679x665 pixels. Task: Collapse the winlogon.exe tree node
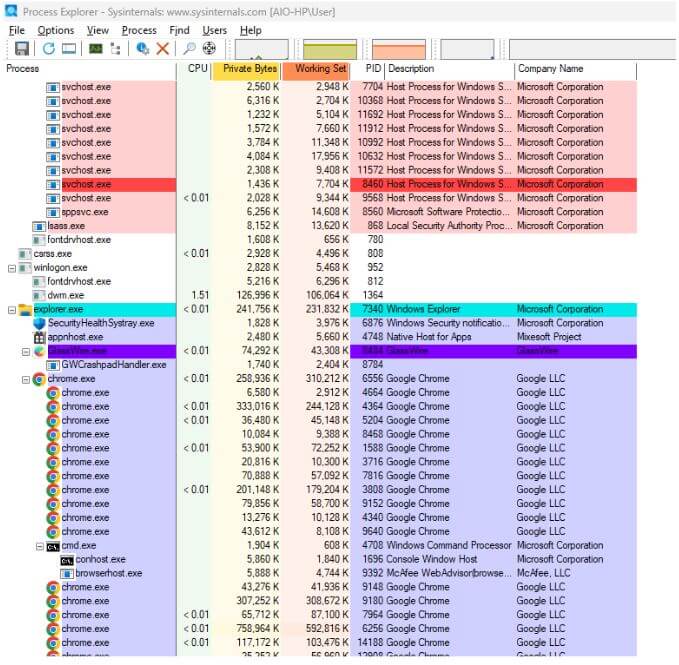(12, 268)
